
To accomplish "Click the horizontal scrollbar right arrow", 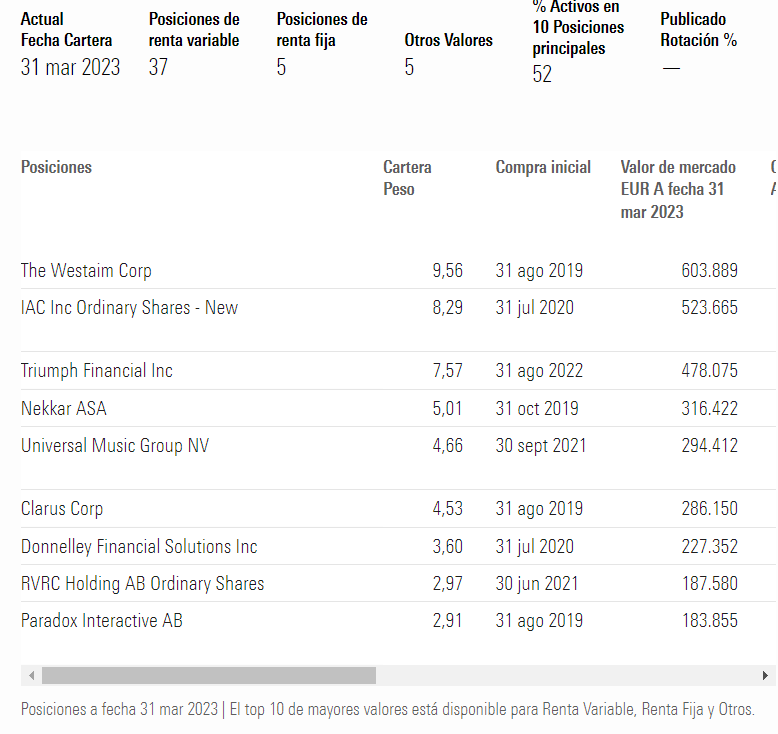I will 765,675.
